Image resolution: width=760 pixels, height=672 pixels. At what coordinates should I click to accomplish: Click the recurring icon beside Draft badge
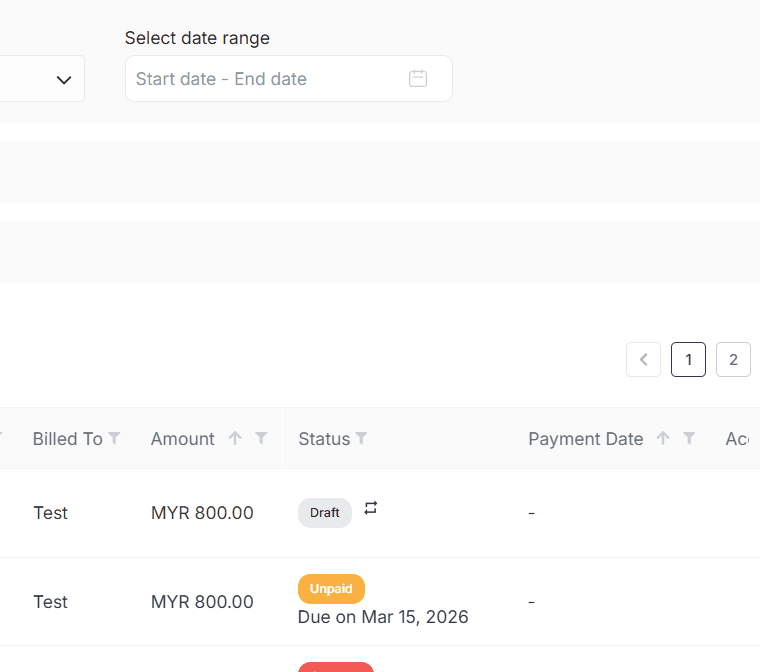[371, 508]
